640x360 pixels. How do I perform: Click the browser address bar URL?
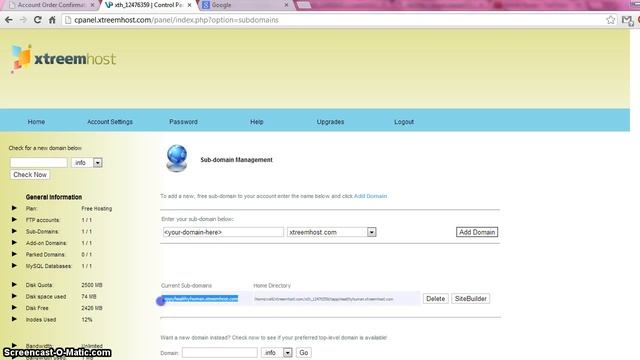pos(176,20)
